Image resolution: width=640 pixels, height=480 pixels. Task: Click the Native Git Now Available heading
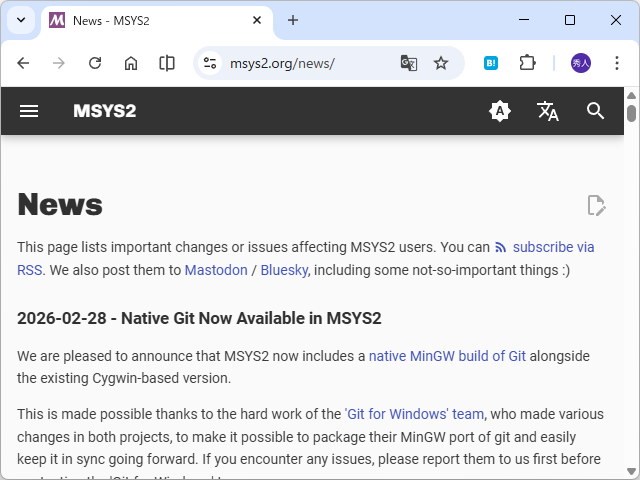199,318
